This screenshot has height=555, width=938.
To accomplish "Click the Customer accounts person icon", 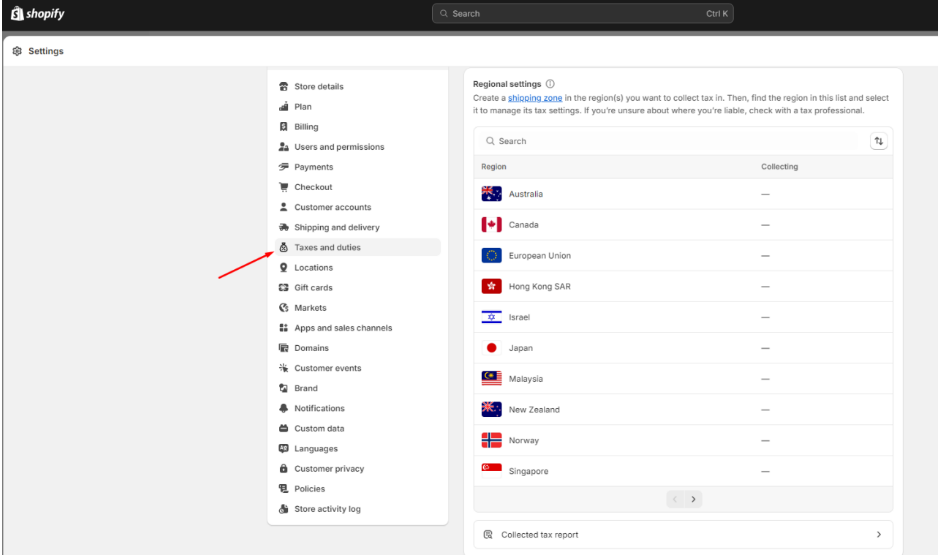I will point(284,207).
